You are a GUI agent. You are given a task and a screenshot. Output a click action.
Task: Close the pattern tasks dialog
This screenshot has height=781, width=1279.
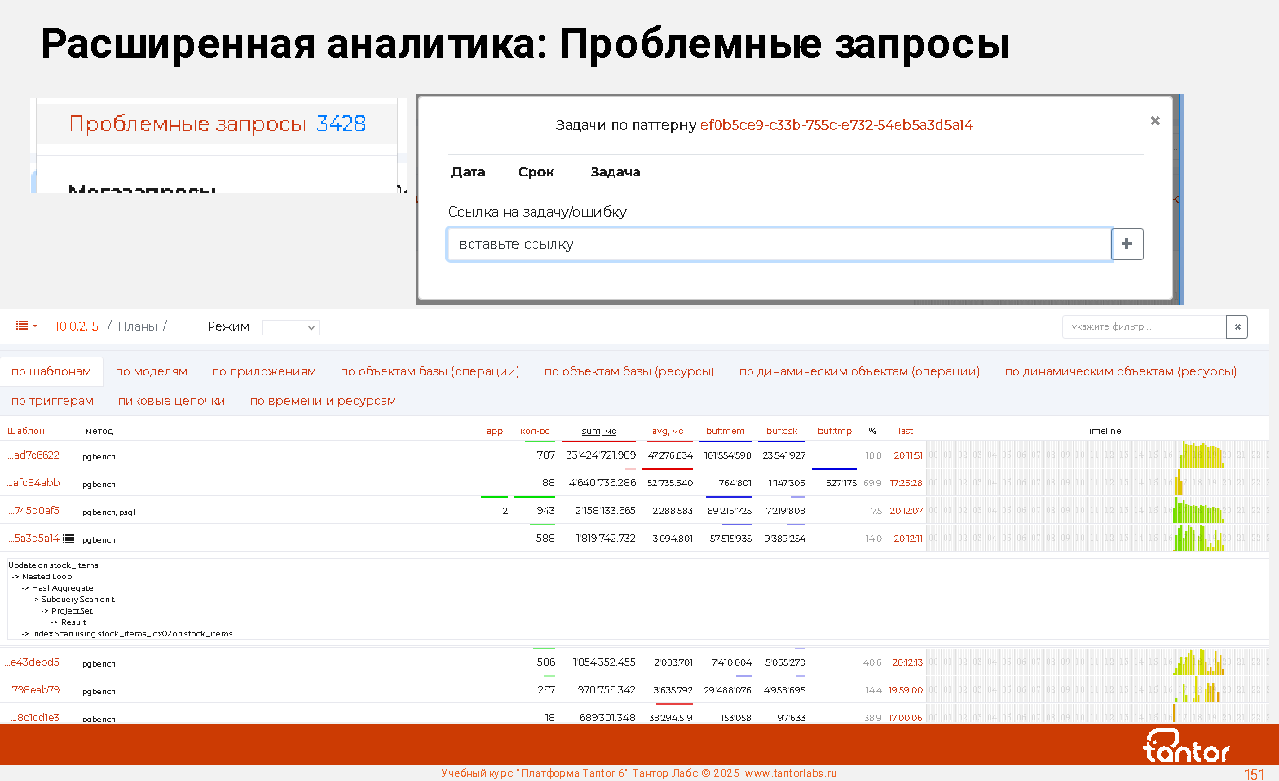click(x=1155, y=121)
